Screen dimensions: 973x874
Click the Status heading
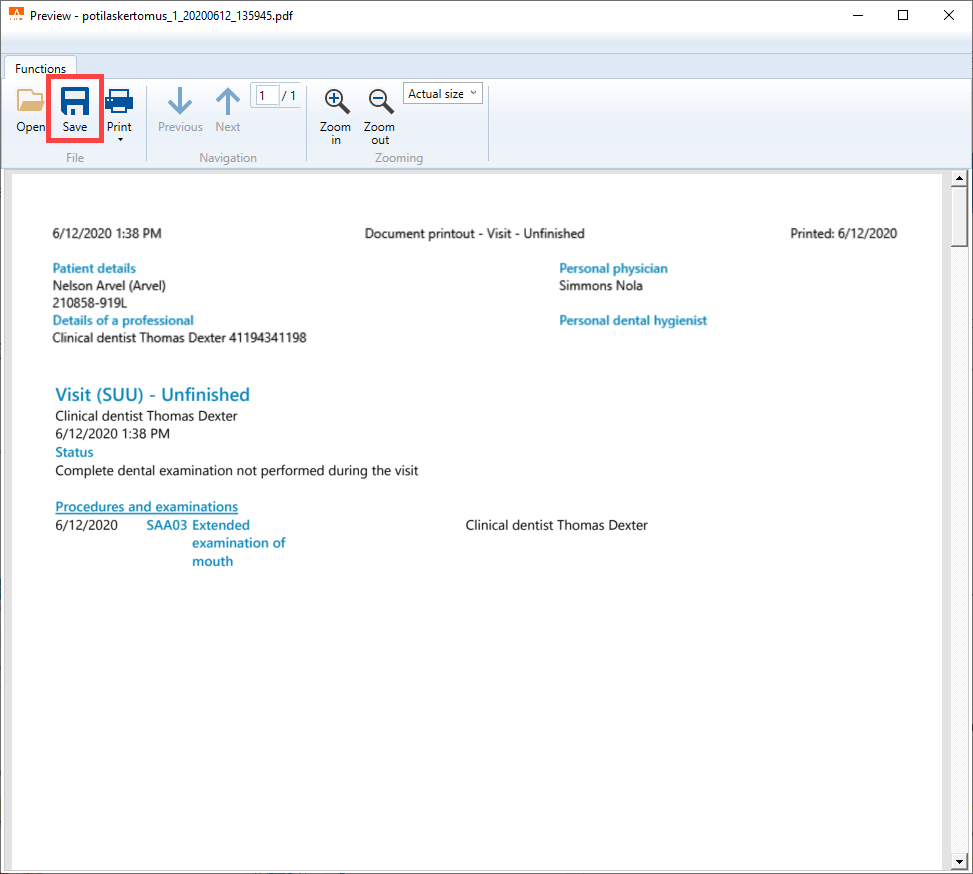pos(74,452)
